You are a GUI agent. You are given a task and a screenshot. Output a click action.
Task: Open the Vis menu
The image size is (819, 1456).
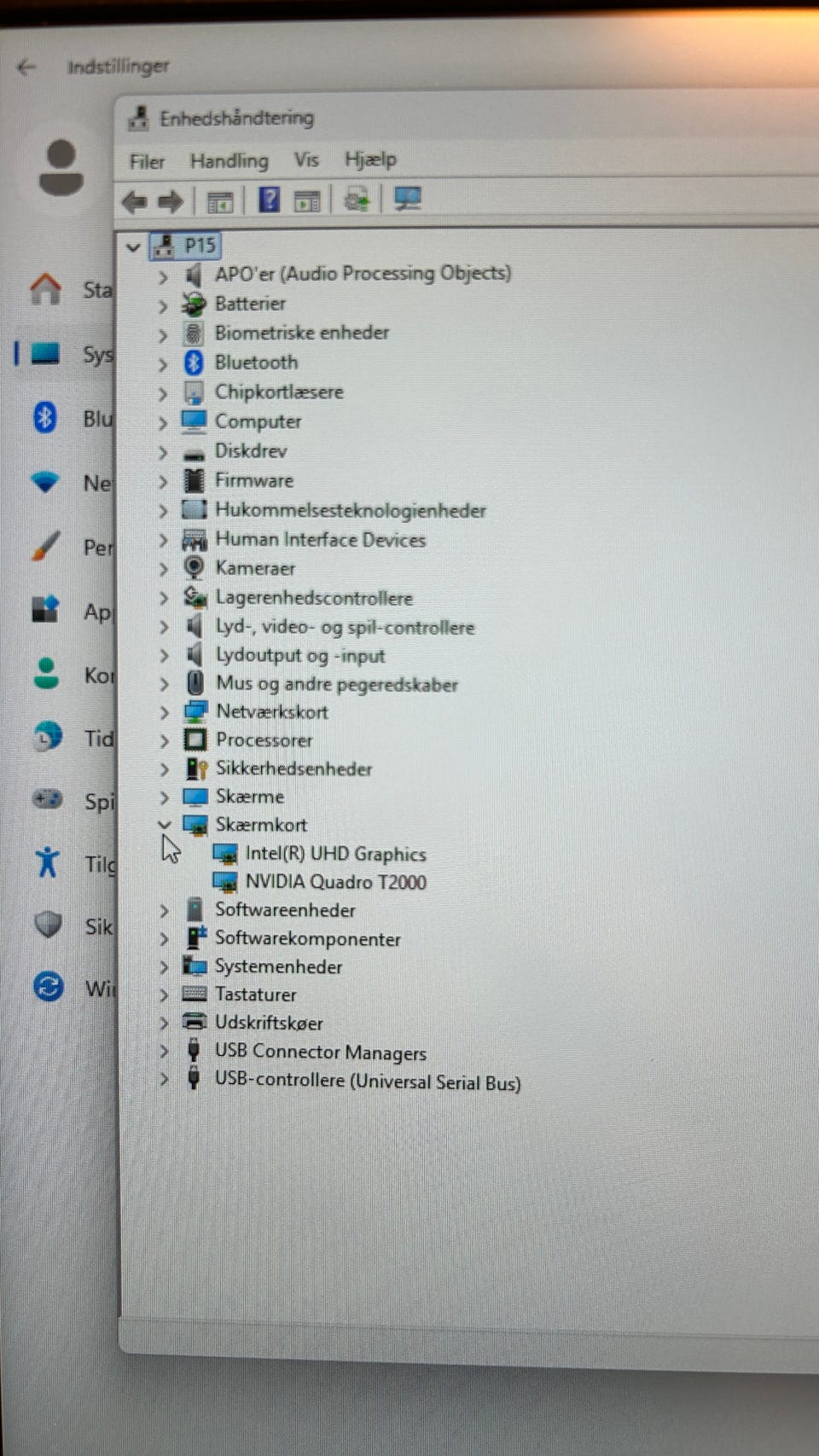click(306, 160)
